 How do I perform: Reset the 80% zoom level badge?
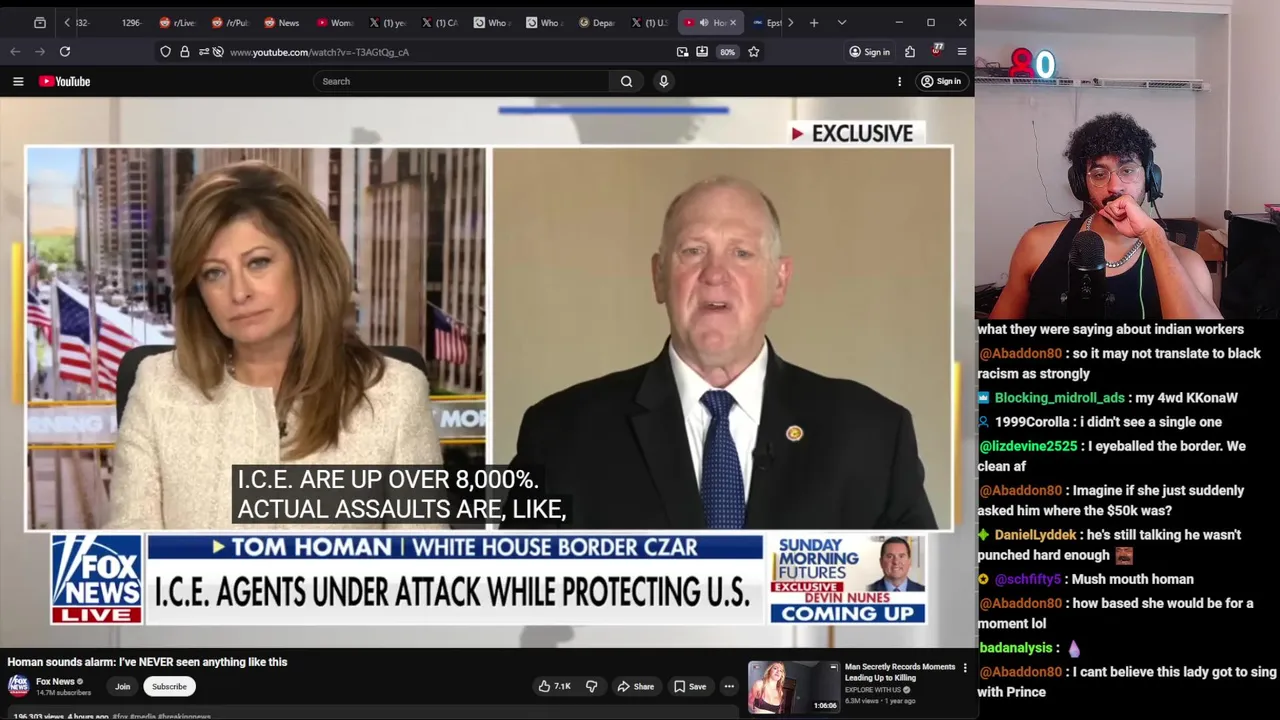(x=727, y=51)
